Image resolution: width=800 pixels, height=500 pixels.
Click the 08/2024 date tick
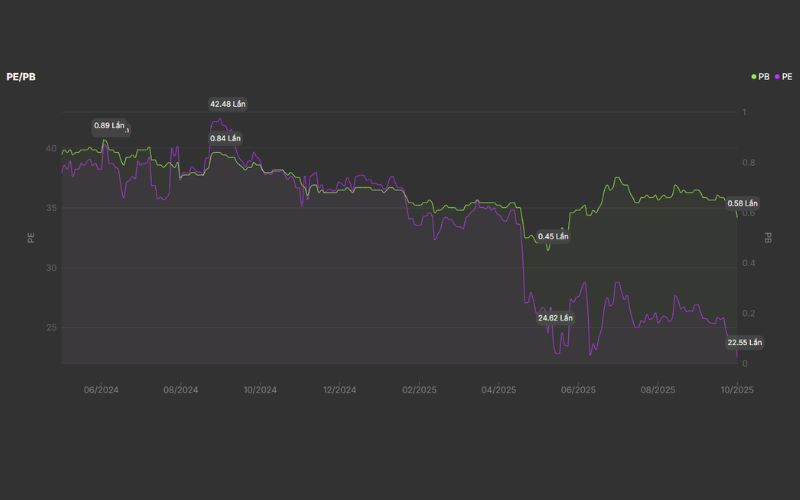click(180, 390)
